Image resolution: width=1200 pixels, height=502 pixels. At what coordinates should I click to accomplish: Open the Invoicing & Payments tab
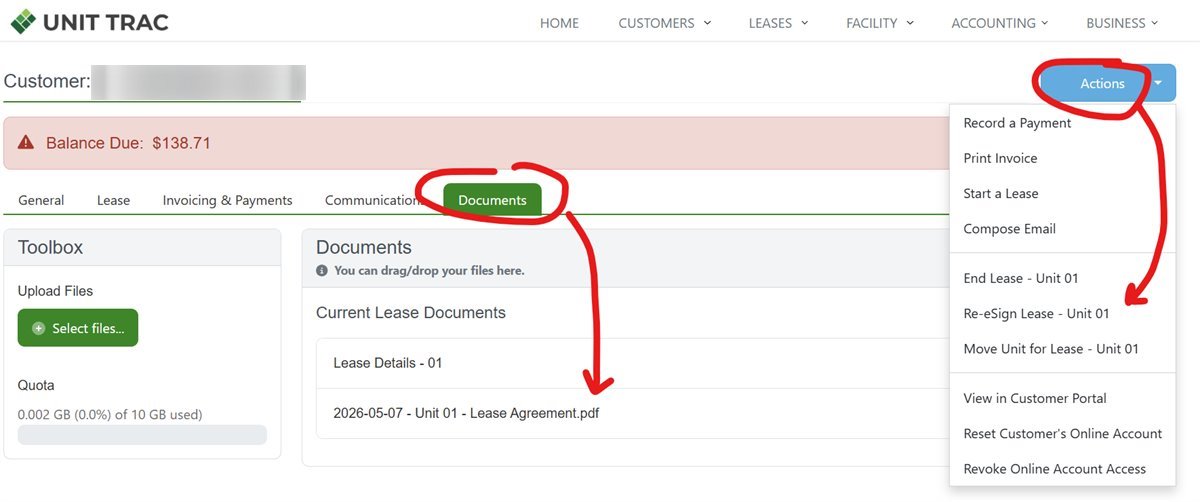(x=228, y=200)
